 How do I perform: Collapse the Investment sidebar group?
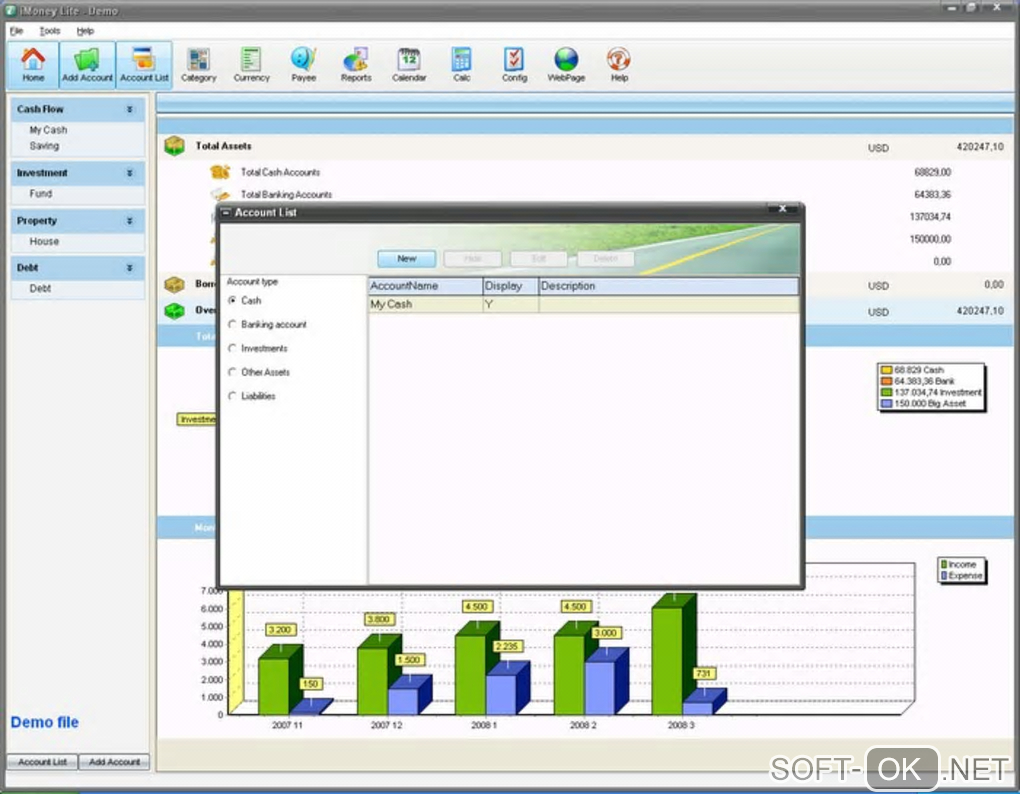click(129, 173)
